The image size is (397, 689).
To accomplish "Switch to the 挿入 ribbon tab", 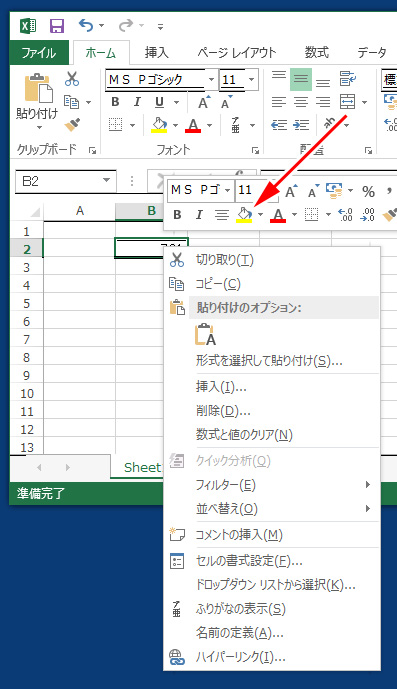I will (157, 53).
